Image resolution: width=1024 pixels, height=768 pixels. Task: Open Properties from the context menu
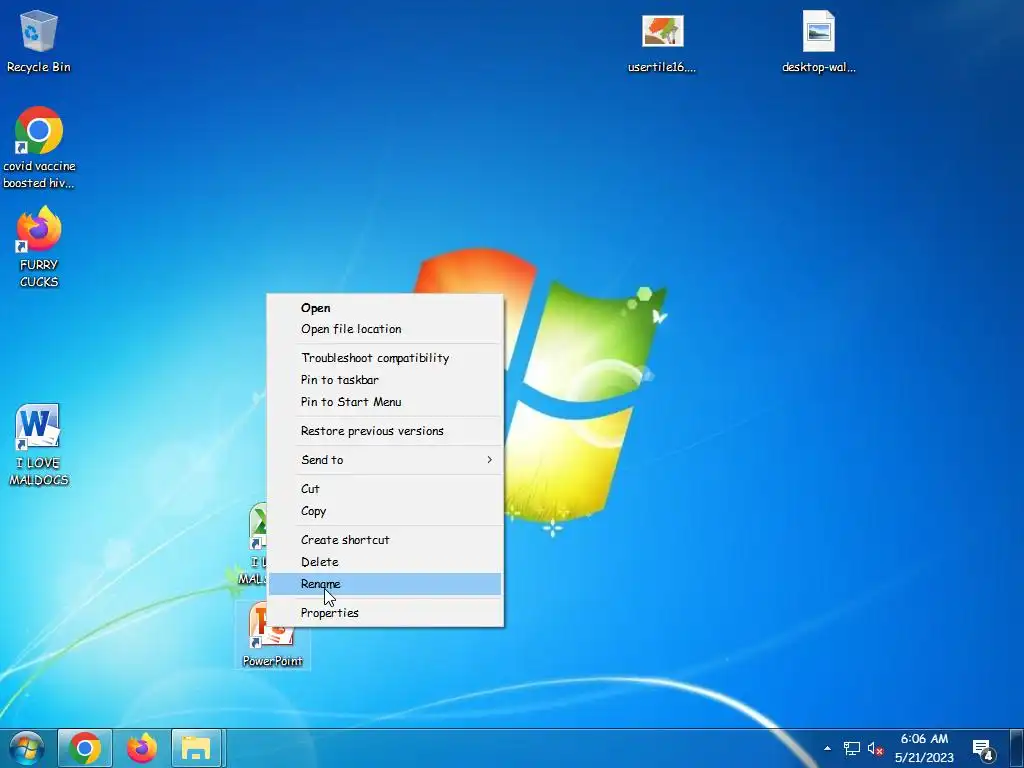coord(385,613)
